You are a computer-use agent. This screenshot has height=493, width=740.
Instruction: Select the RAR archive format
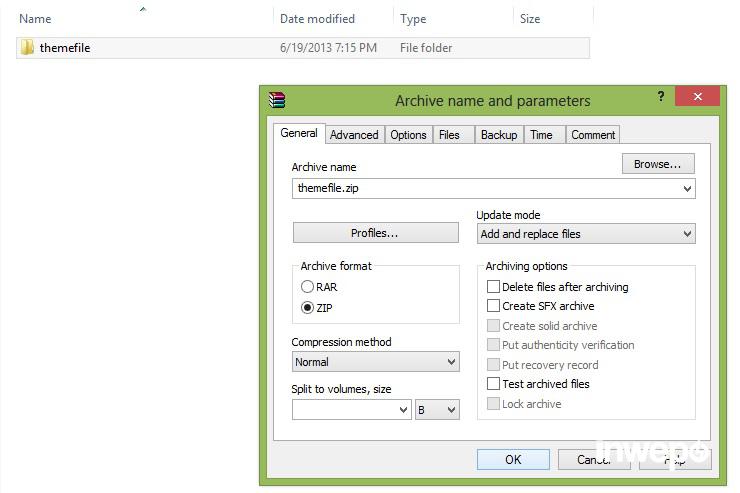pyautogui.click(x=308, y=287)
